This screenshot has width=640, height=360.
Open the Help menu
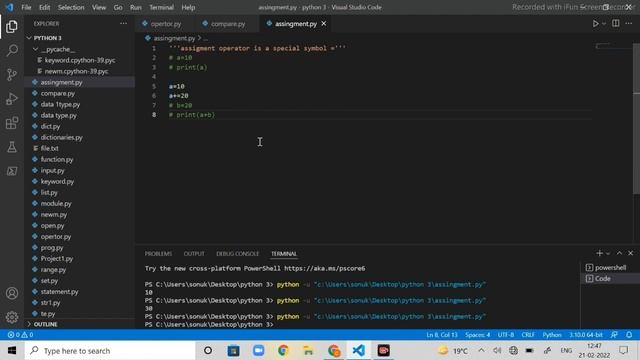coord(188,7)
